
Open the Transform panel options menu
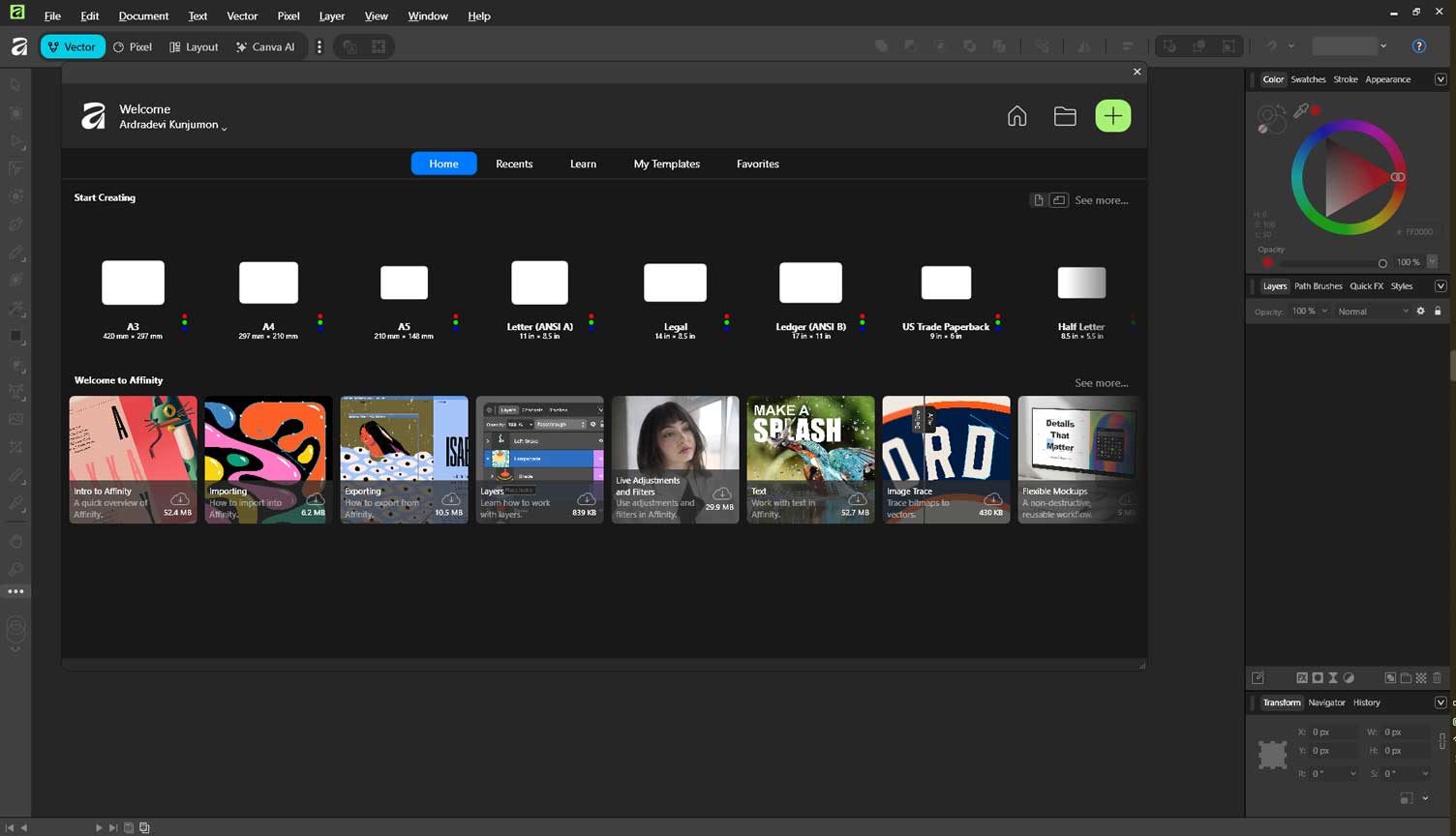coord(1441,702)
